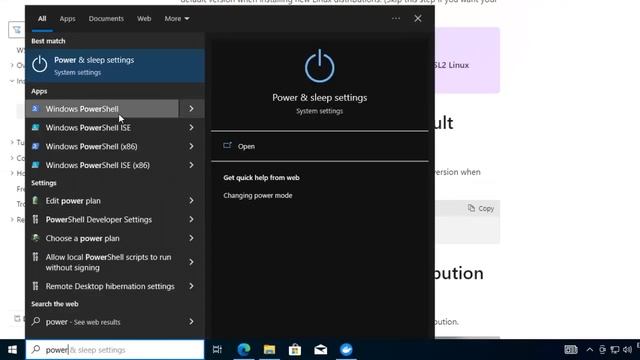Expand Remote Desktop hibernation settings arrow
Viewport: 640px width, 360px height.
[x=191, y=287]
